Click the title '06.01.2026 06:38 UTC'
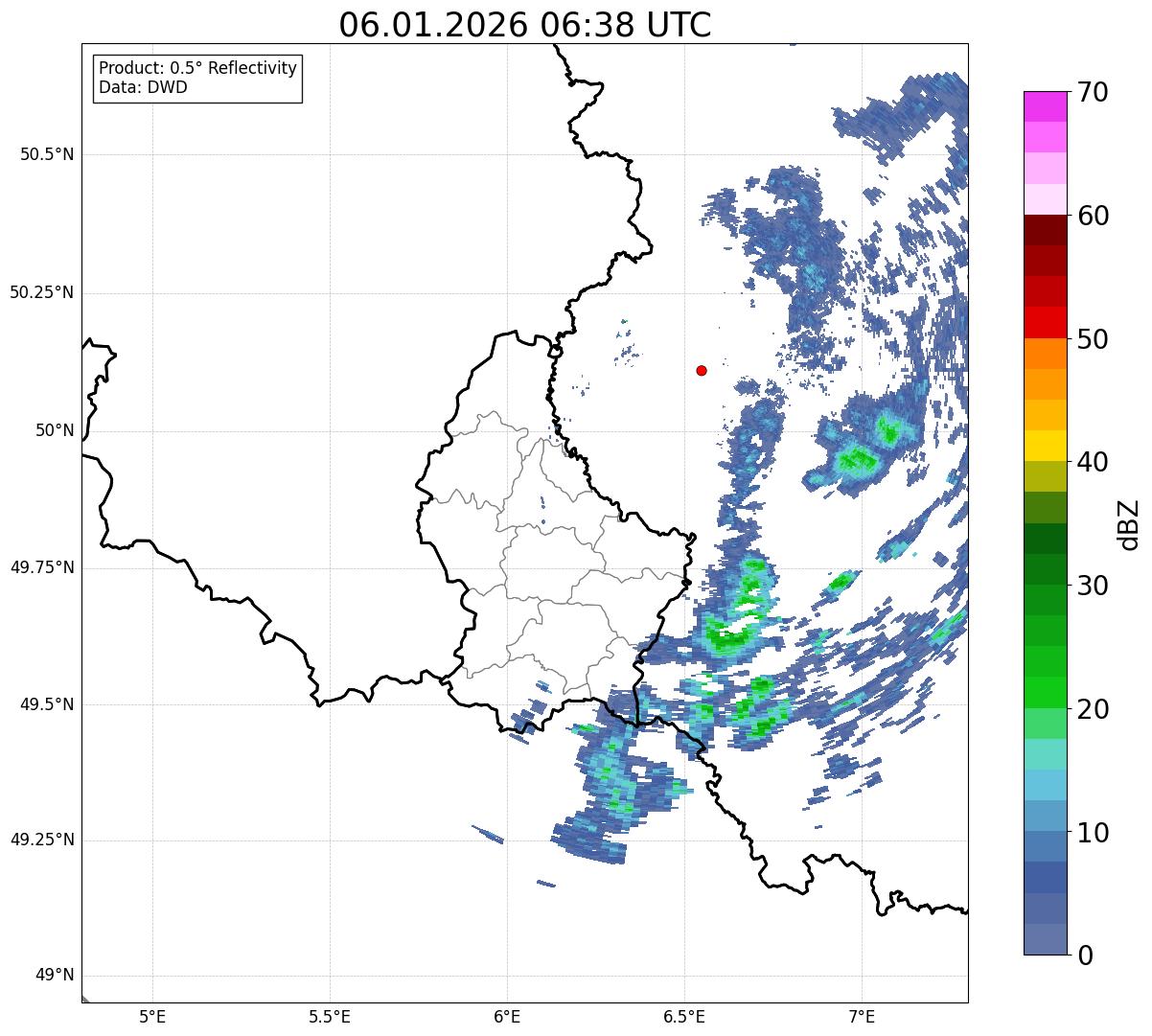This screenshot has height=1036, width=1152. [525, 25]
